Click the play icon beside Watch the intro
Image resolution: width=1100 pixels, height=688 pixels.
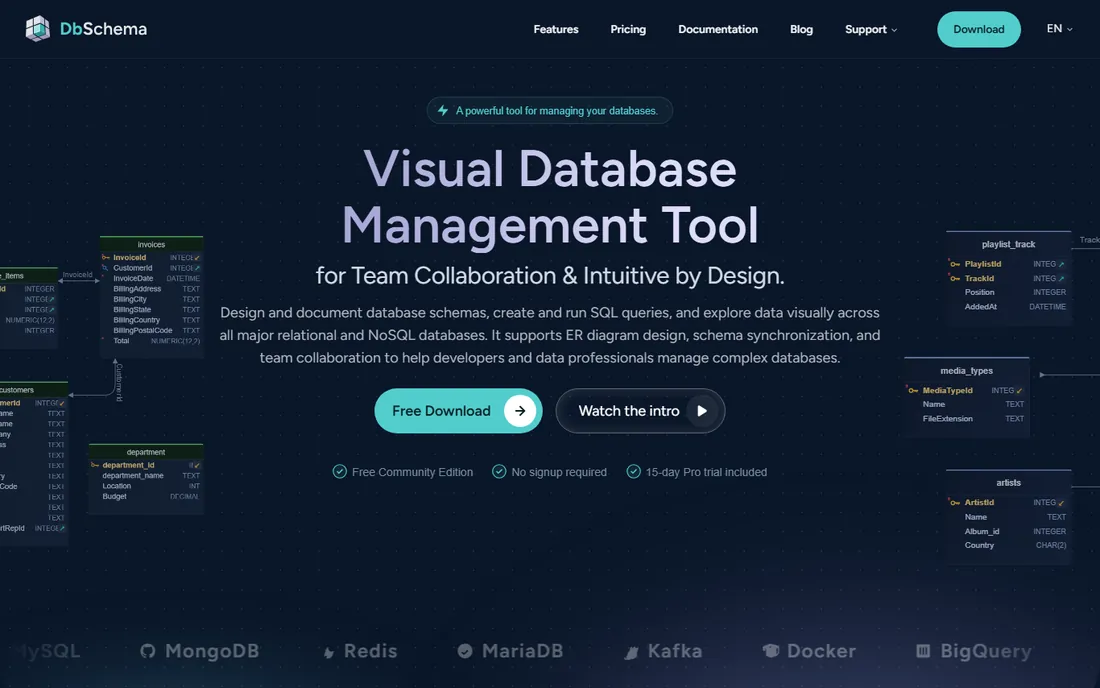tap(702, 411)
